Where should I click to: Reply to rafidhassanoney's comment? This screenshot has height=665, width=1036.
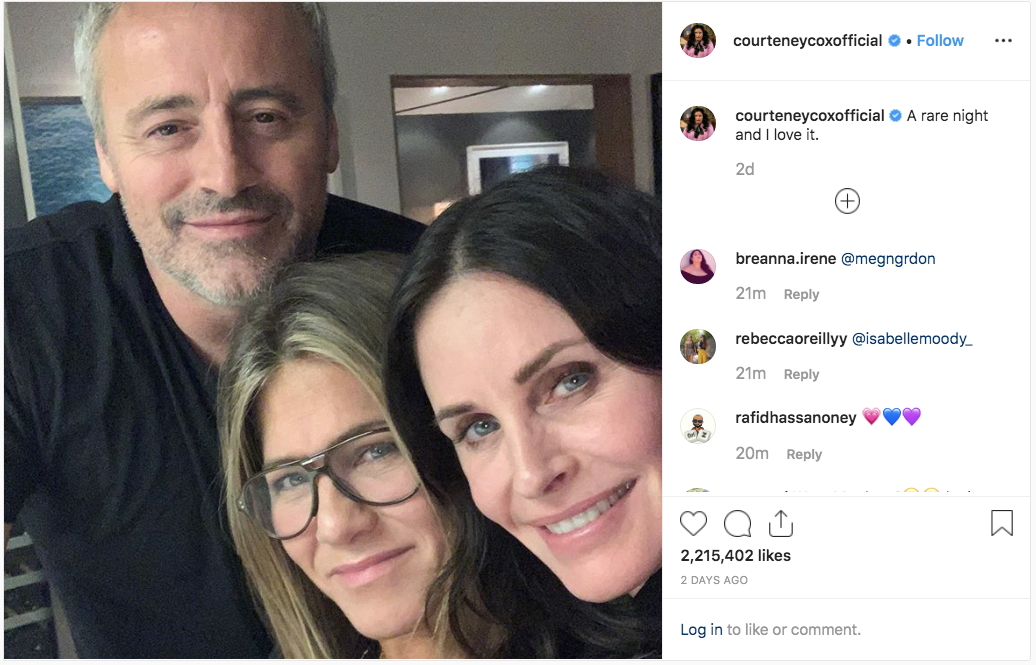pos(803,454)
